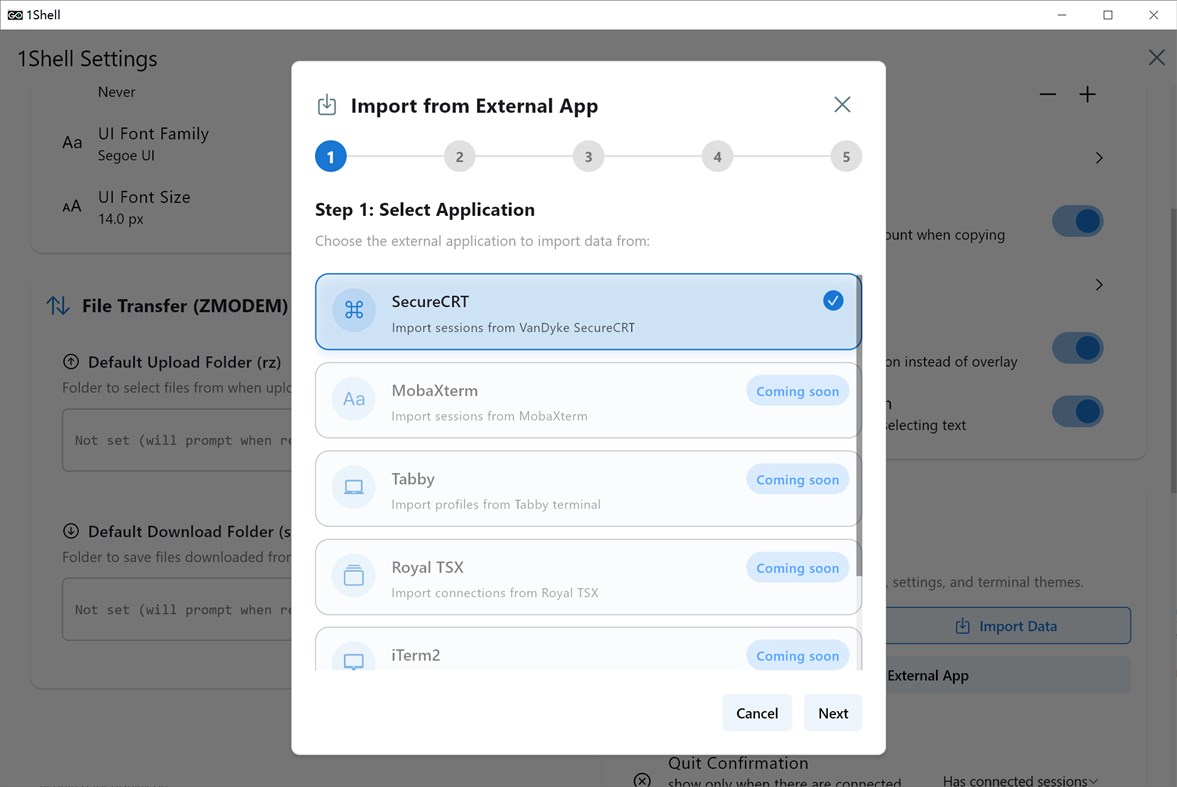This screenshot has width=1177, height=787.
Task: Click the Tabby laptop icon
Action: (x=354, y=487)
